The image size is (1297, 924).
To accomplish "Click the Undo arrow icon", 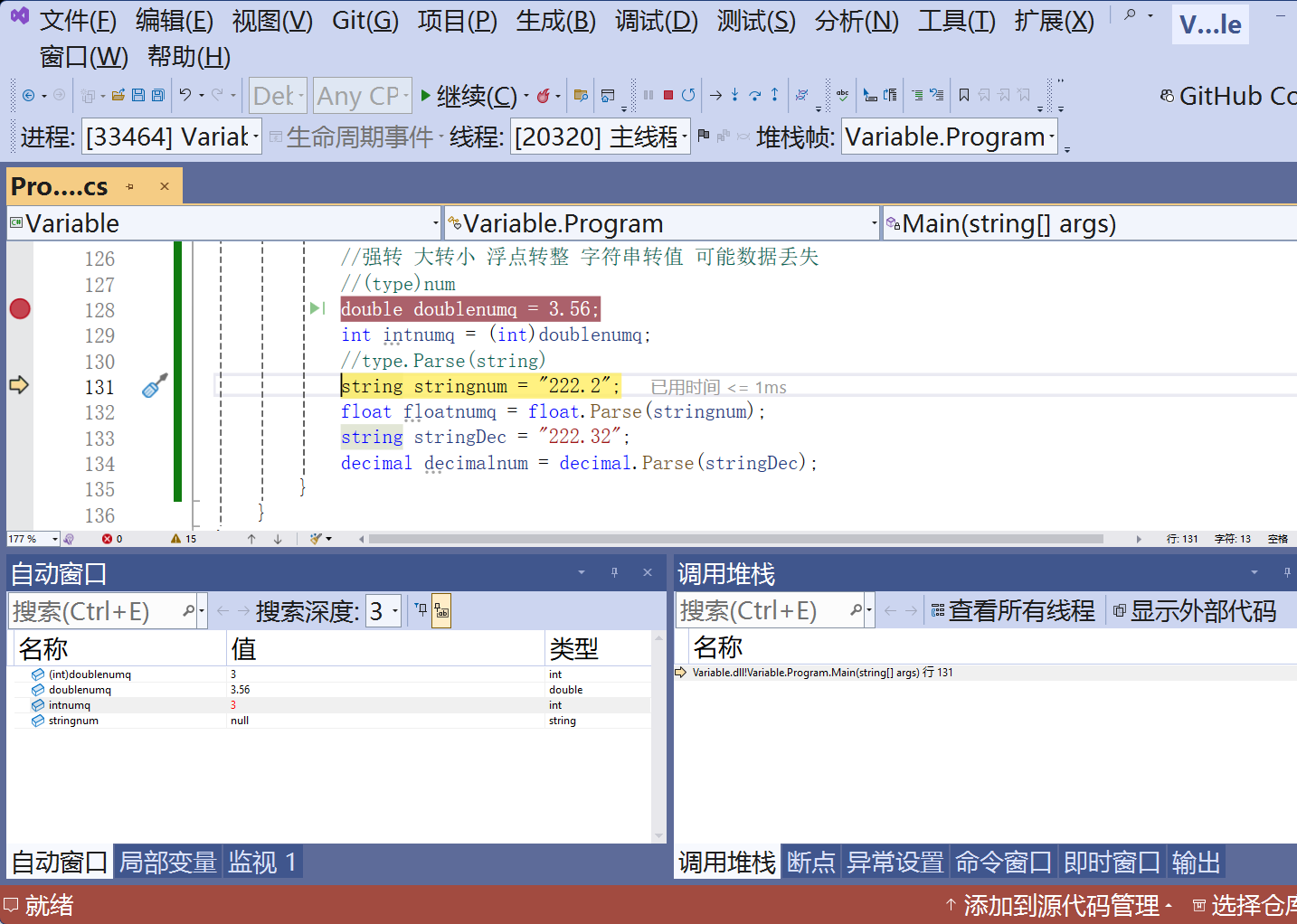I will (x=185, y=95).
